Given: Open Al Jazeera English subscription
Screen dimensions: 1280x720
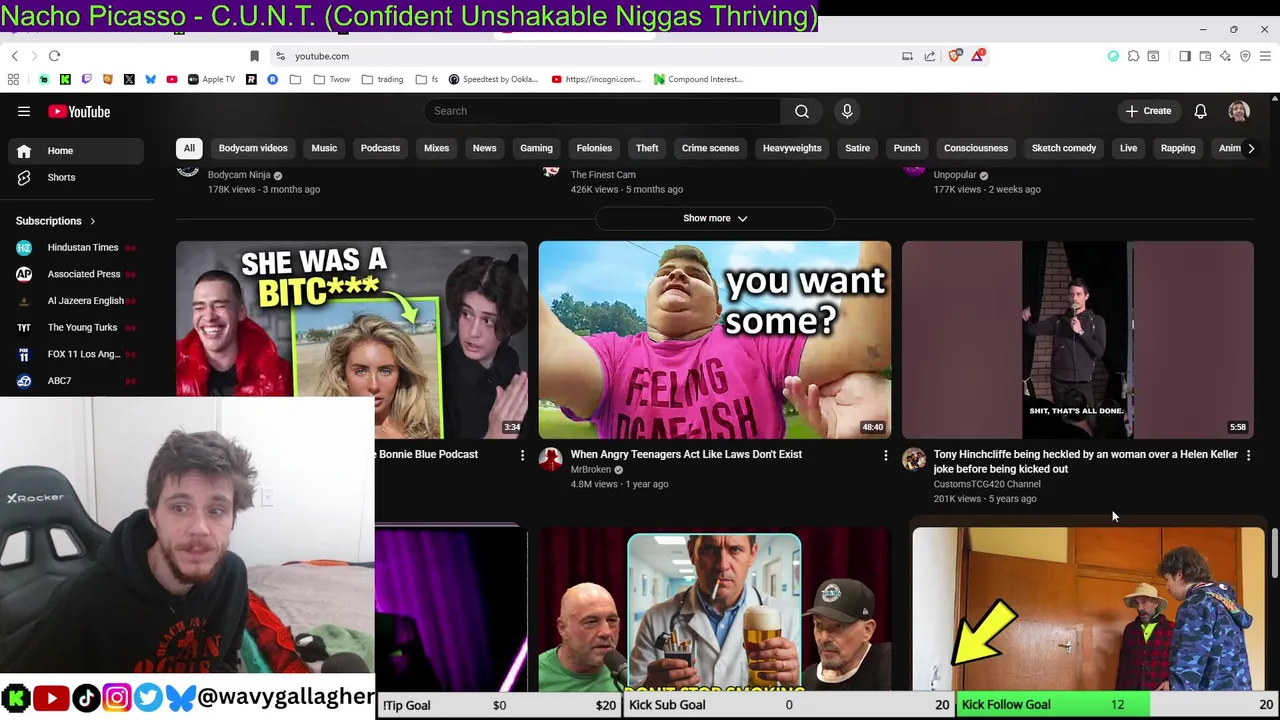Looking at the screenshot, I should [x=77, y=301].
